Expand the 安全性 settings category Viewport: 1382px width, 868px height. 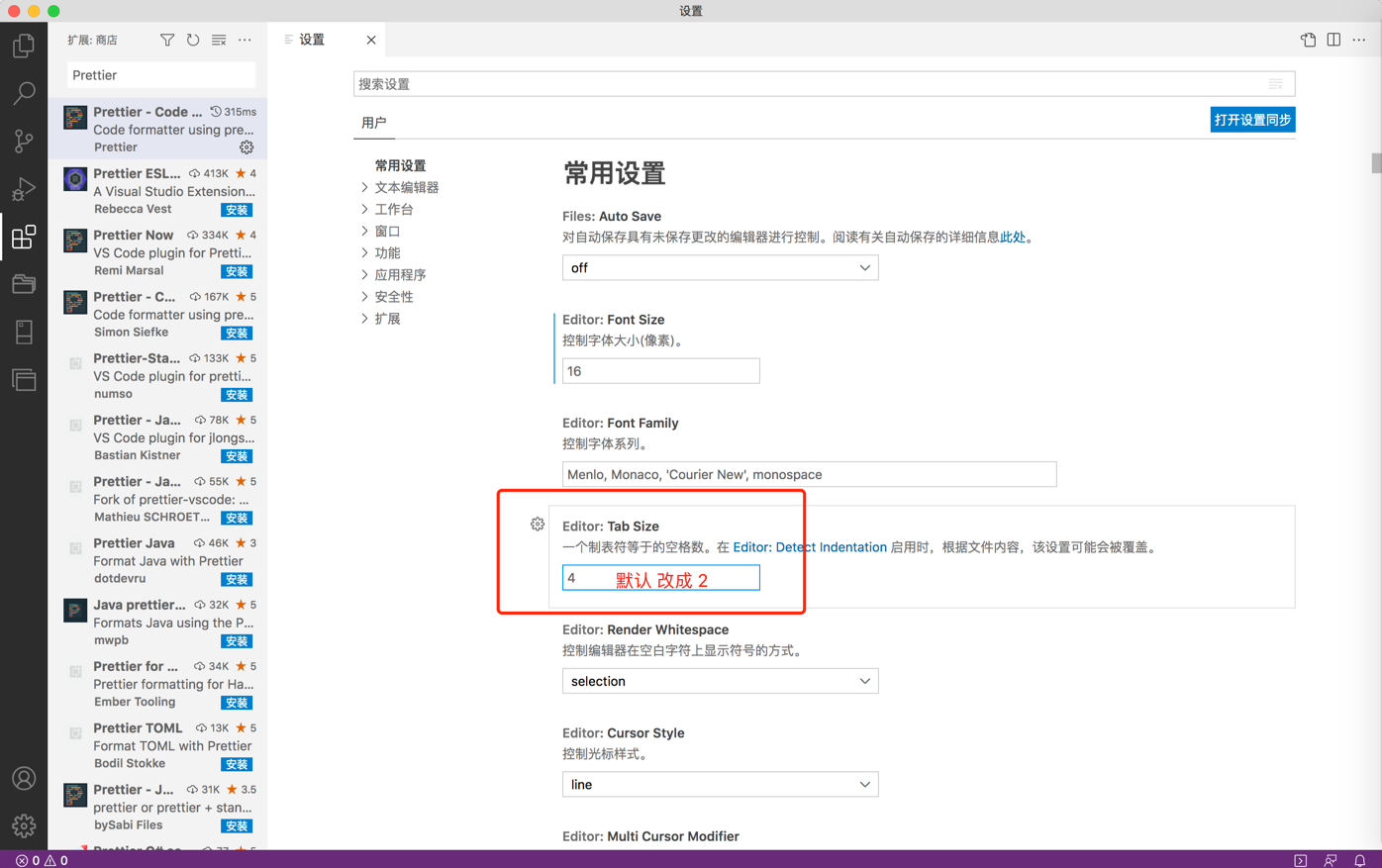click(x=365, y=296)
